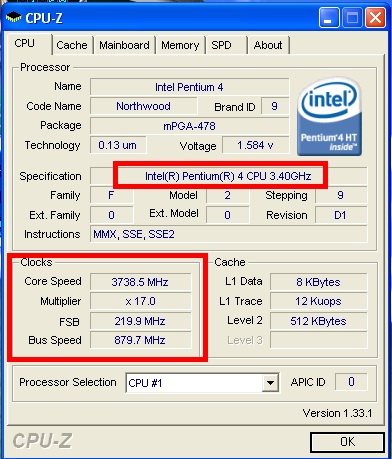Click the OK button
The height and width of the screenshot is (459, 392).
(x=347, y=442)
